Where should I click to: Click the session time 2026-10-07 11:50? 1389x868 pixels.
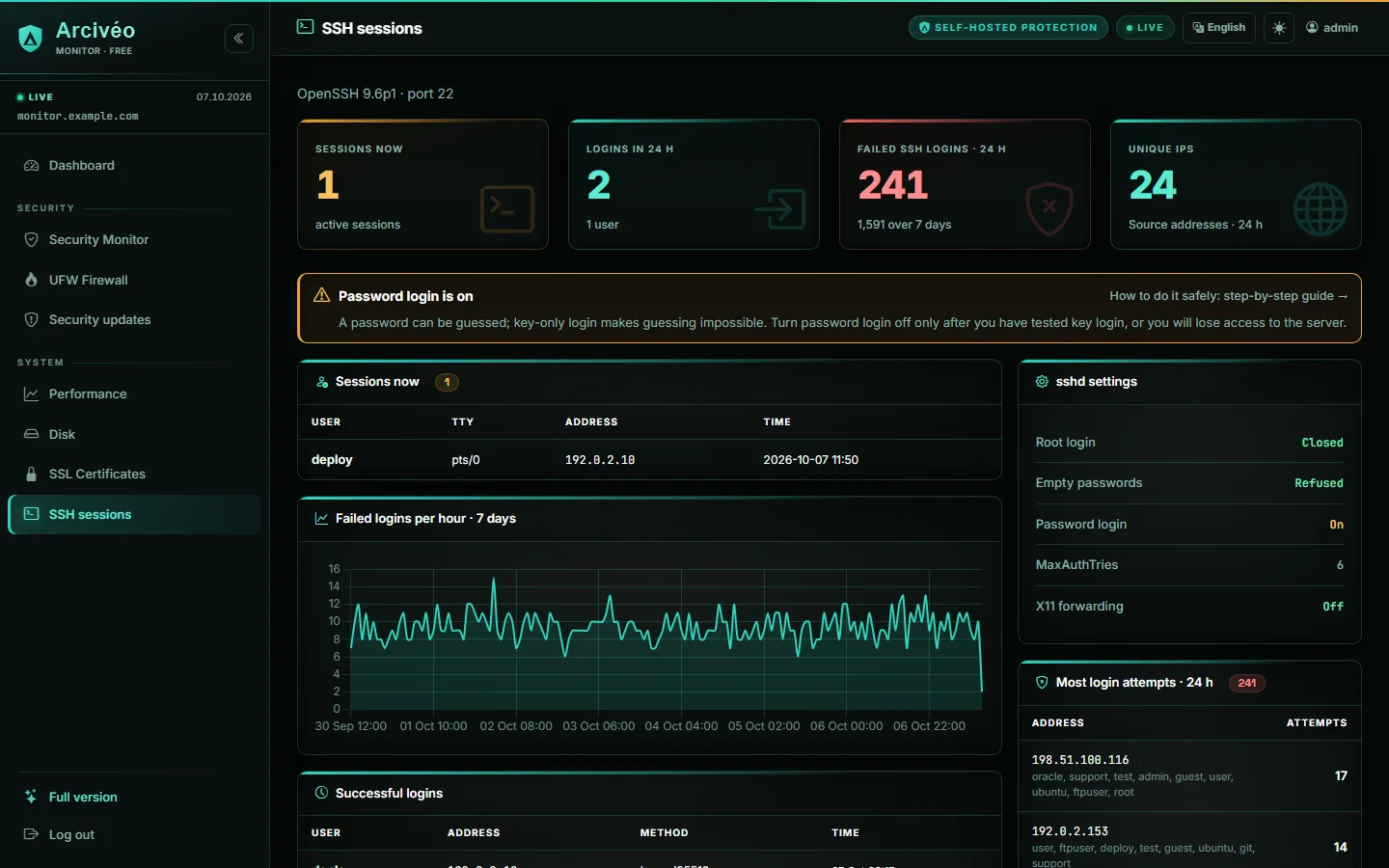click(x=811, y=460)
